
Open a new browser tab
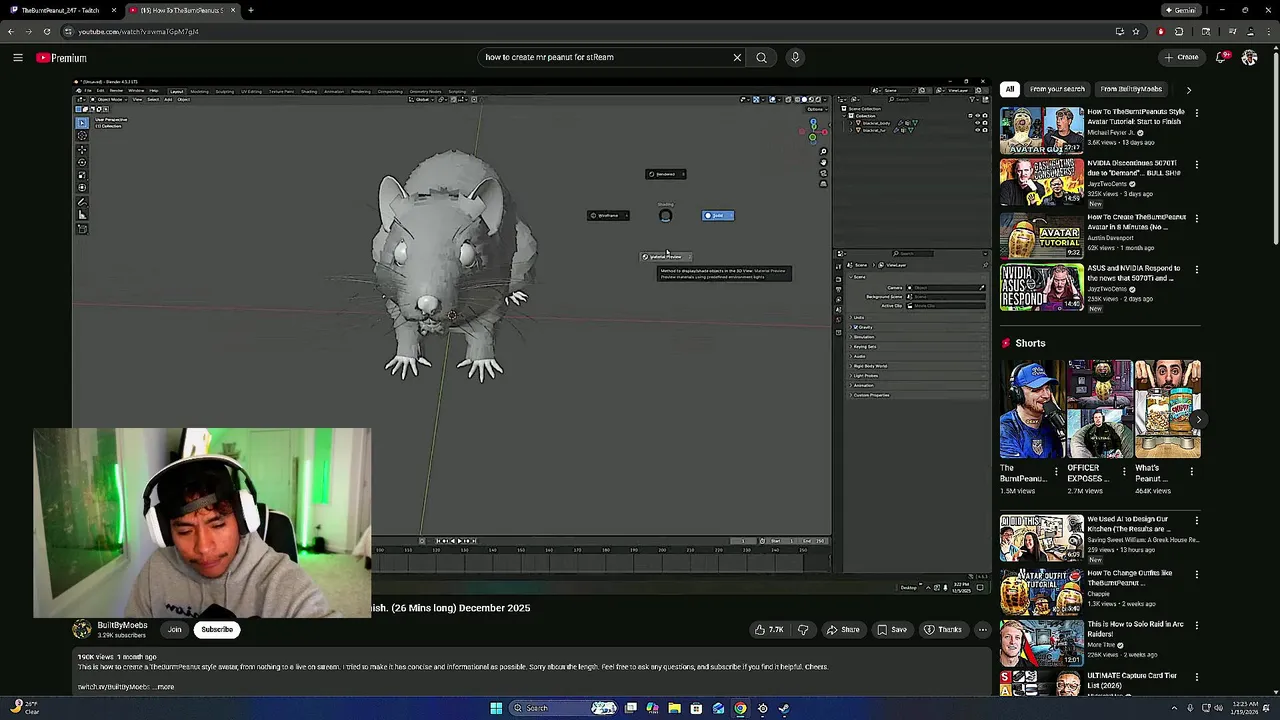tap(251, 10)
